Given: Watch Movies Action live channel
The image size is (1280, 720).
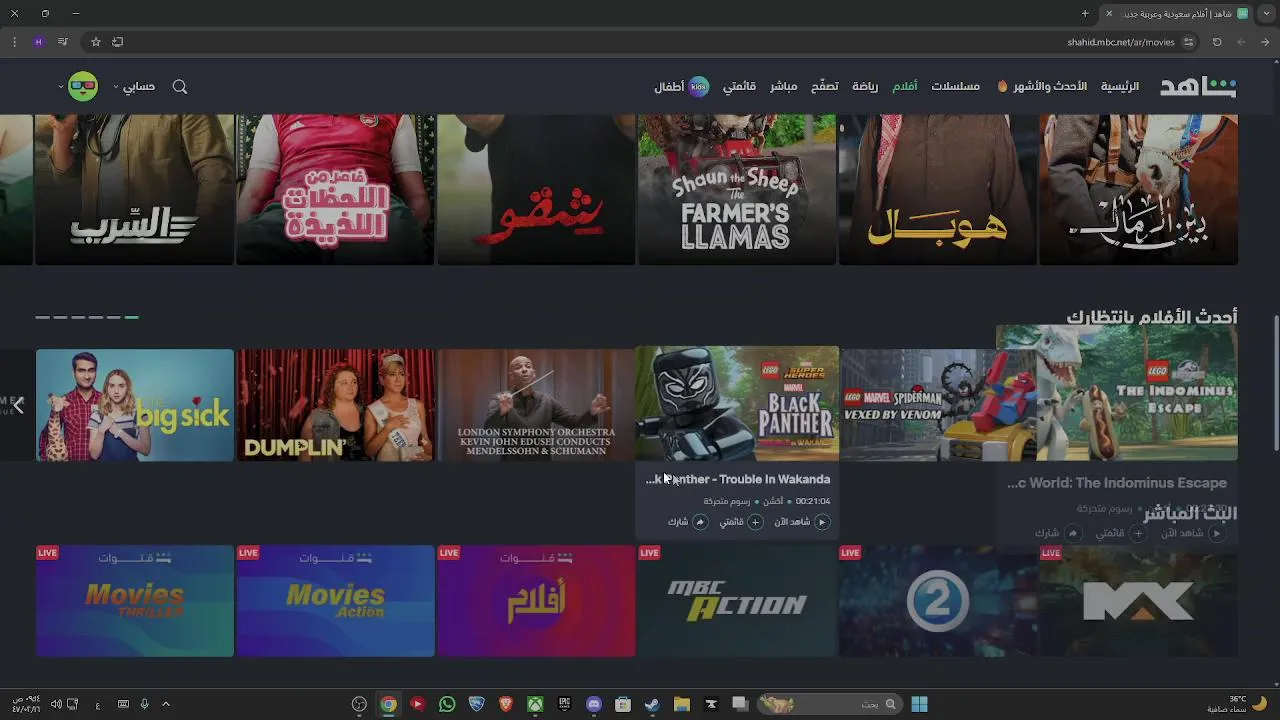Looking at the screenshot, I should click(x=335, y=601).
